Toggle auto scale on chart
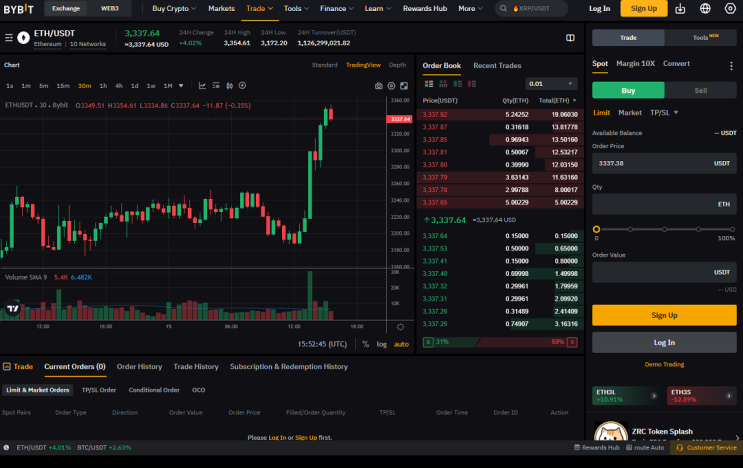This screenshot has width=743, height=468. pos(401,344)
